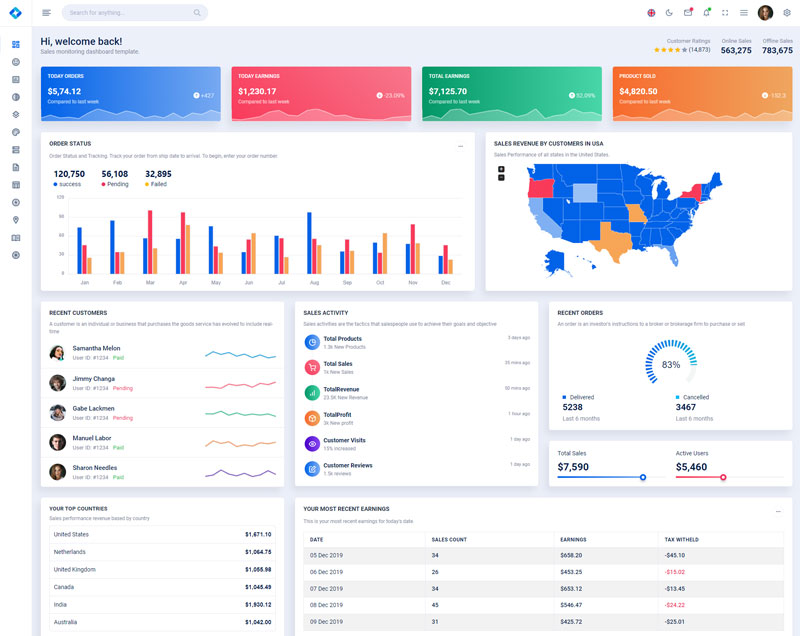This screenshot has width=800, height=636.
Task: Open the right-side header menu lines icon
Action: tap(743, 13)
